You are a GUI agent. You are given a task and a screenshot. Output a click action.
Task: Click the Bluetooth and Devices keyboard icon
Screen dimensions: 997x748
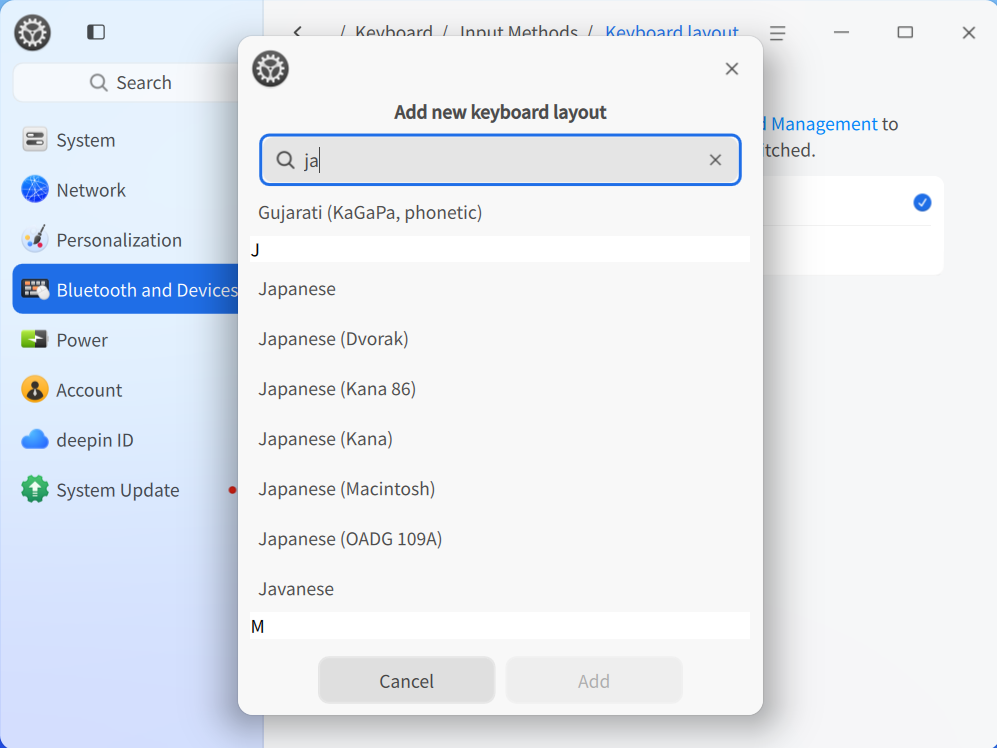[x=35, y=289]
